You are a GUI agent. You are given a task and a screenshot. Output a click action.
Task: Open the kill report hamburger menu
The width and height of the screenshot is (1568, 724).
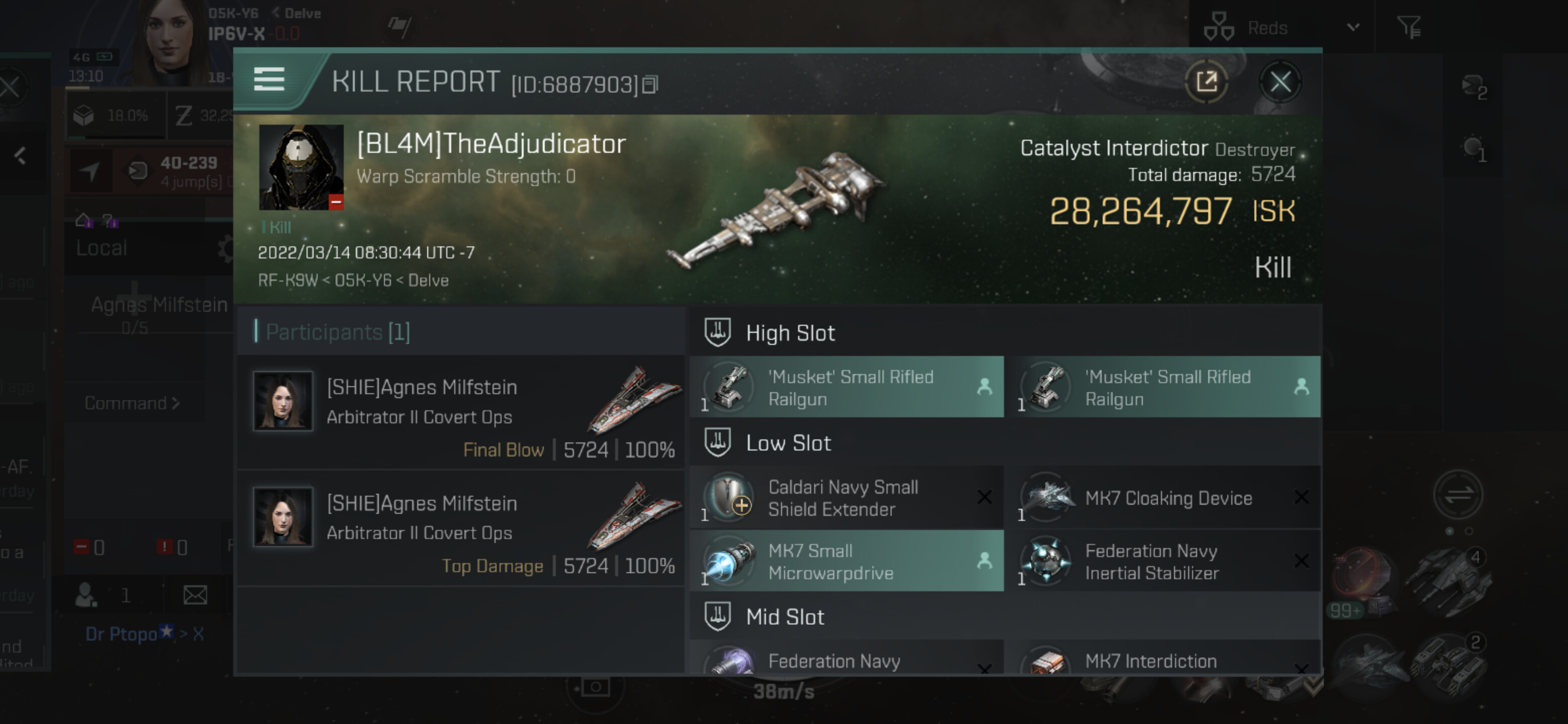tap(268, 80)
